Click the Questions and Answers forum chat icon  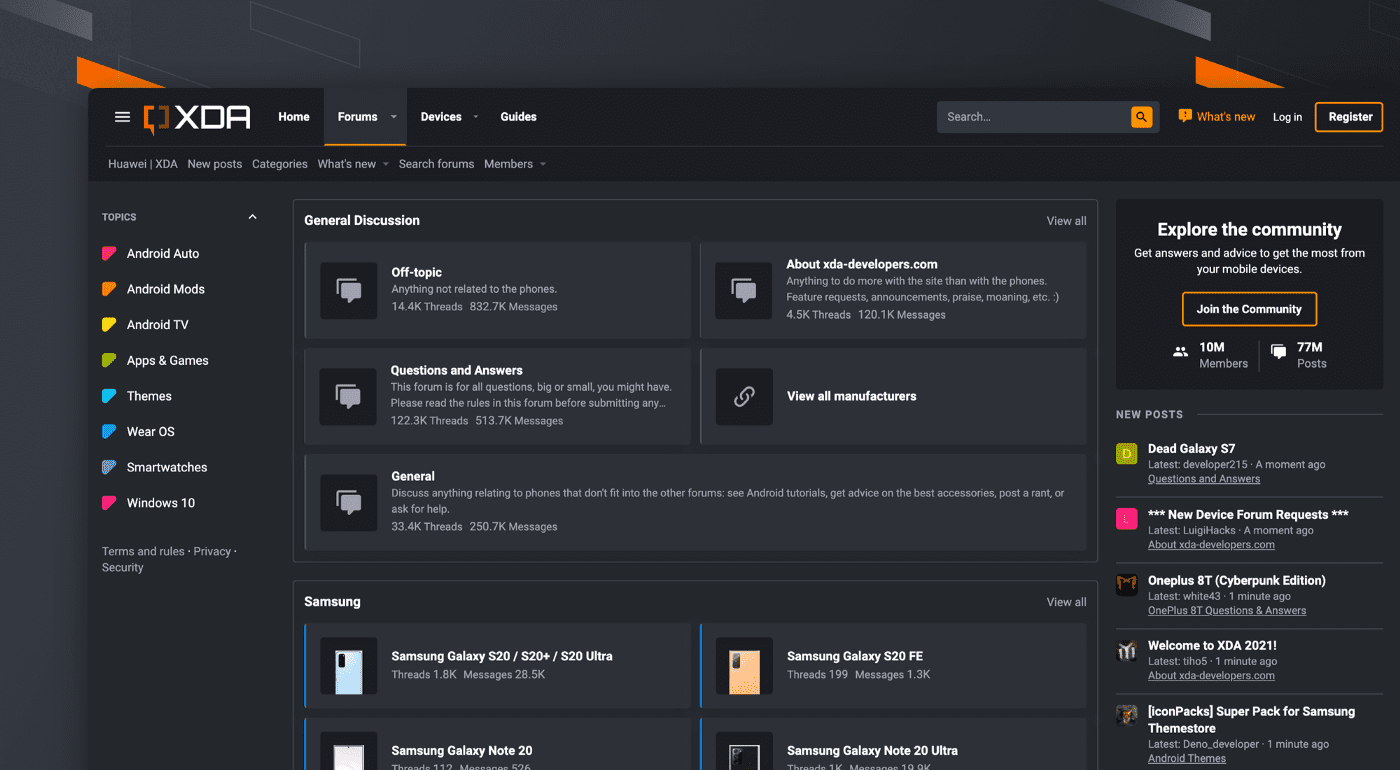[348, 397]
